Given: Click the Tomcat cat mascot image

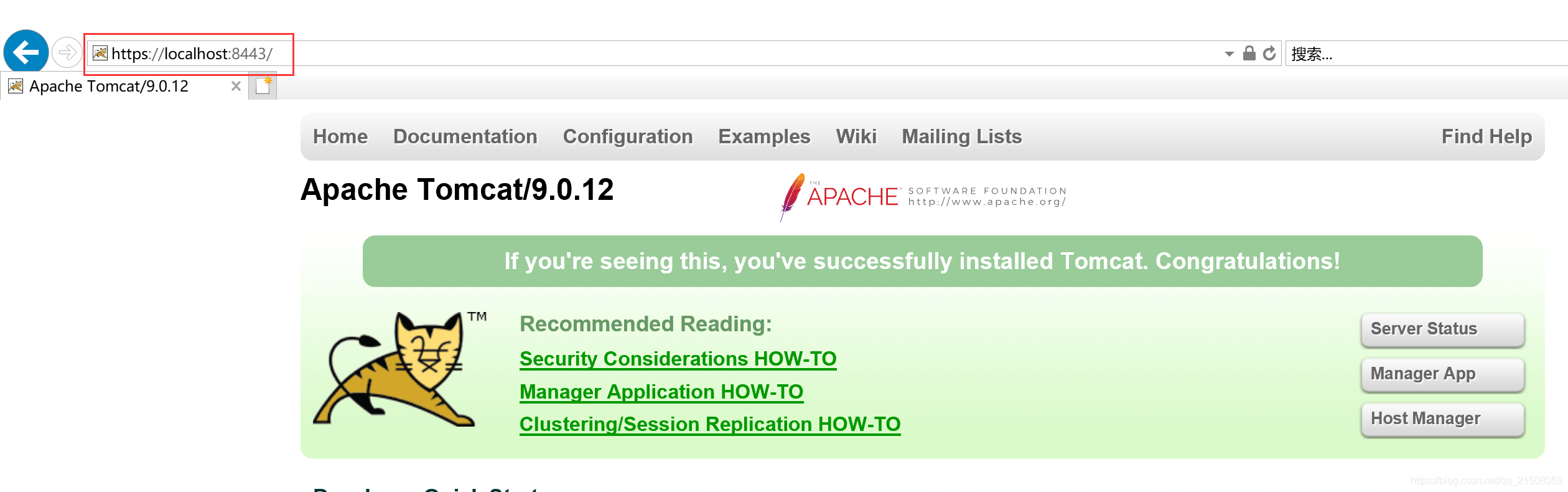Looking at the screenshot, I should [x=398, y=370].
